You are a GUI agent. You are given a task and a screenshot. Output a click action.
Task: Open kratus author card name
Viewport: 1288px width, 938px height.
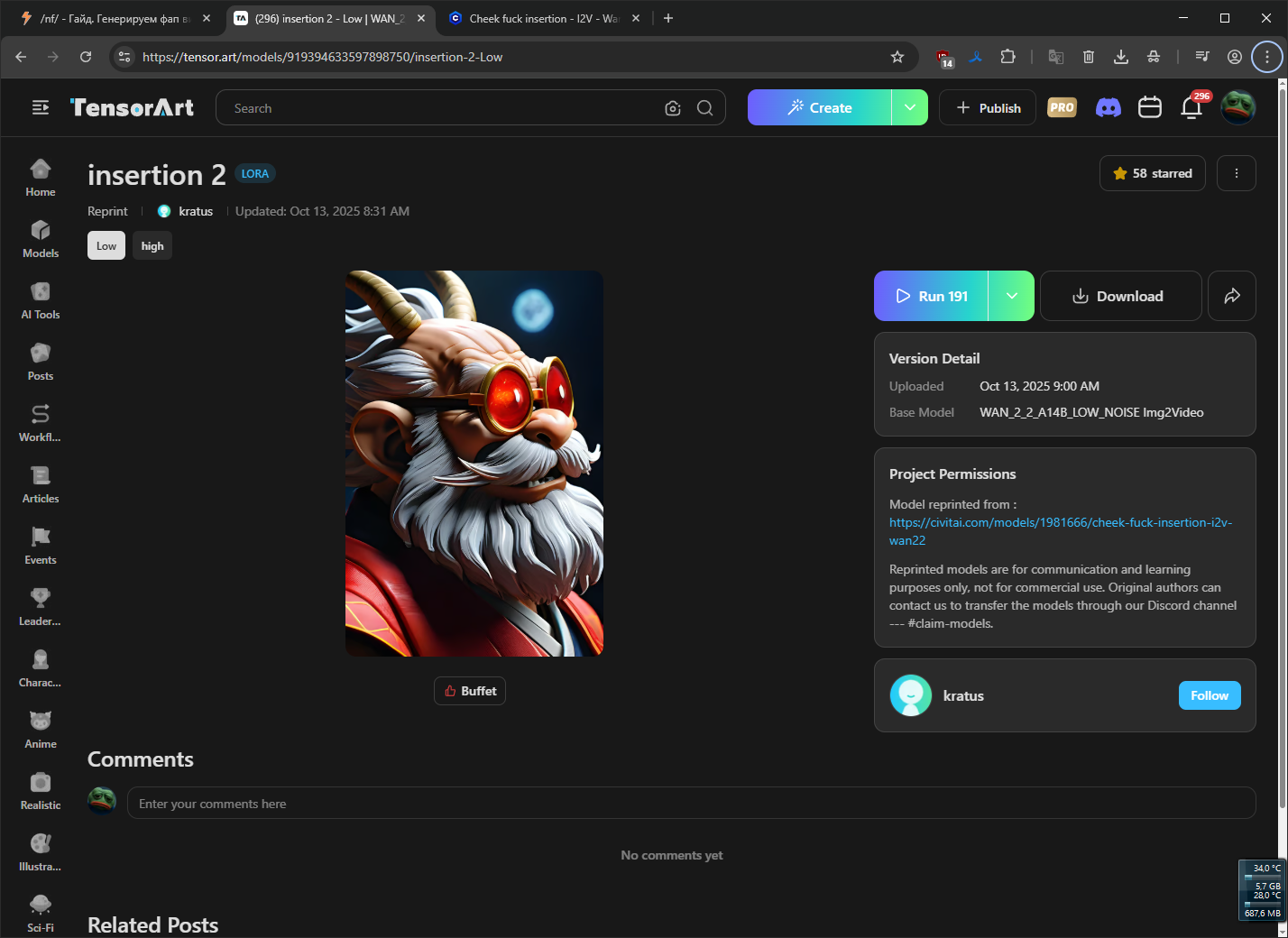pyautogui.click(x=963, y=695)
